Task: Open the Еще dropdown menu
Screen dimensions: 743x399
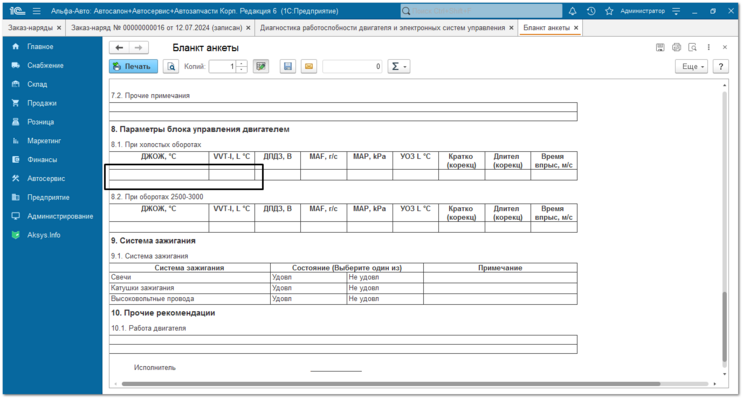Action: pos(691,66)
